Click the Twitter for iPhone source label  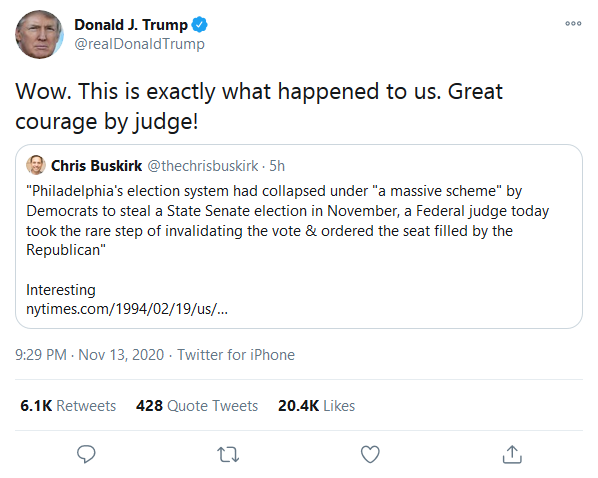[x=236, y=355]
